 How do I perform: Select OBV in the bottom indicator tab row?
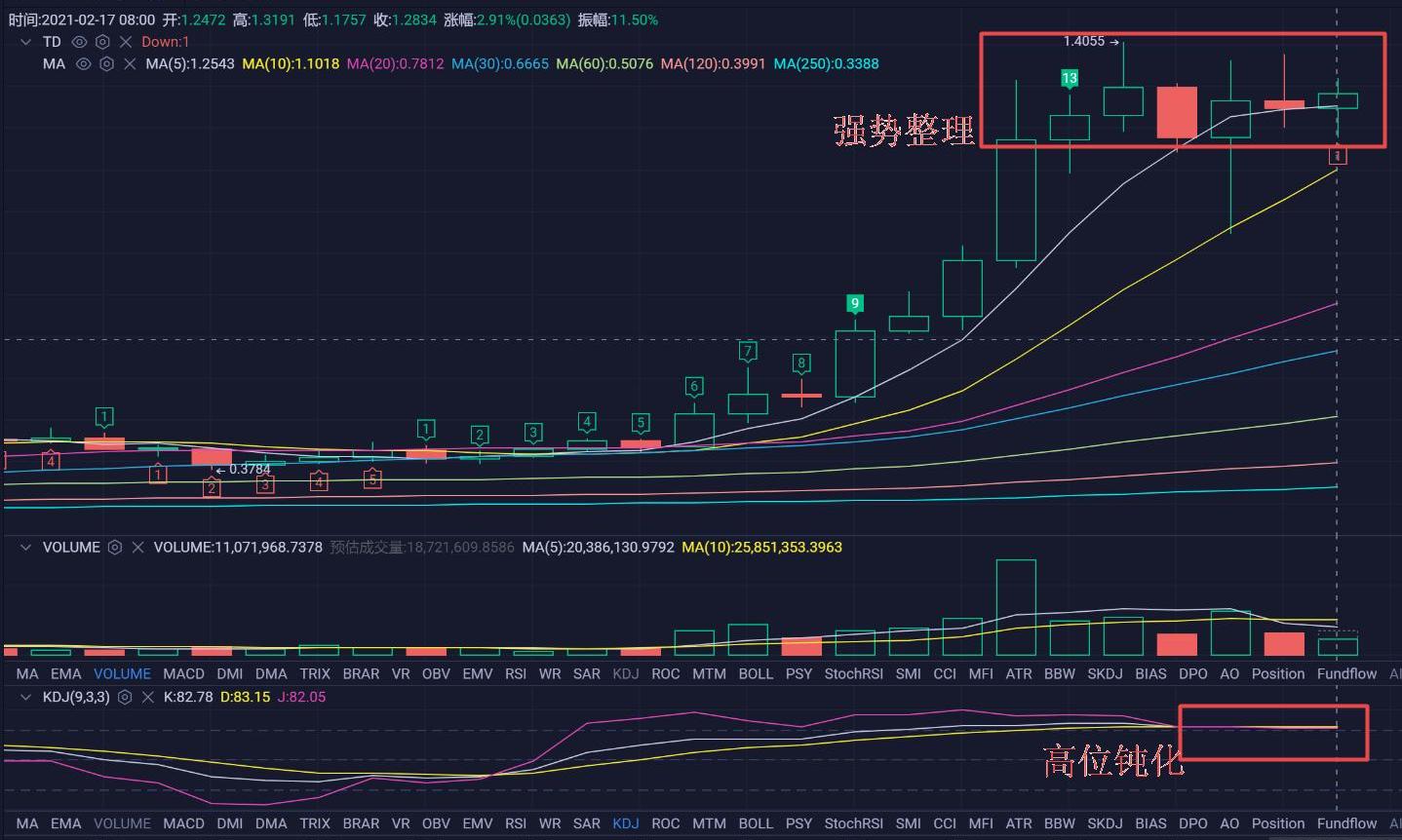coord(436,823)
